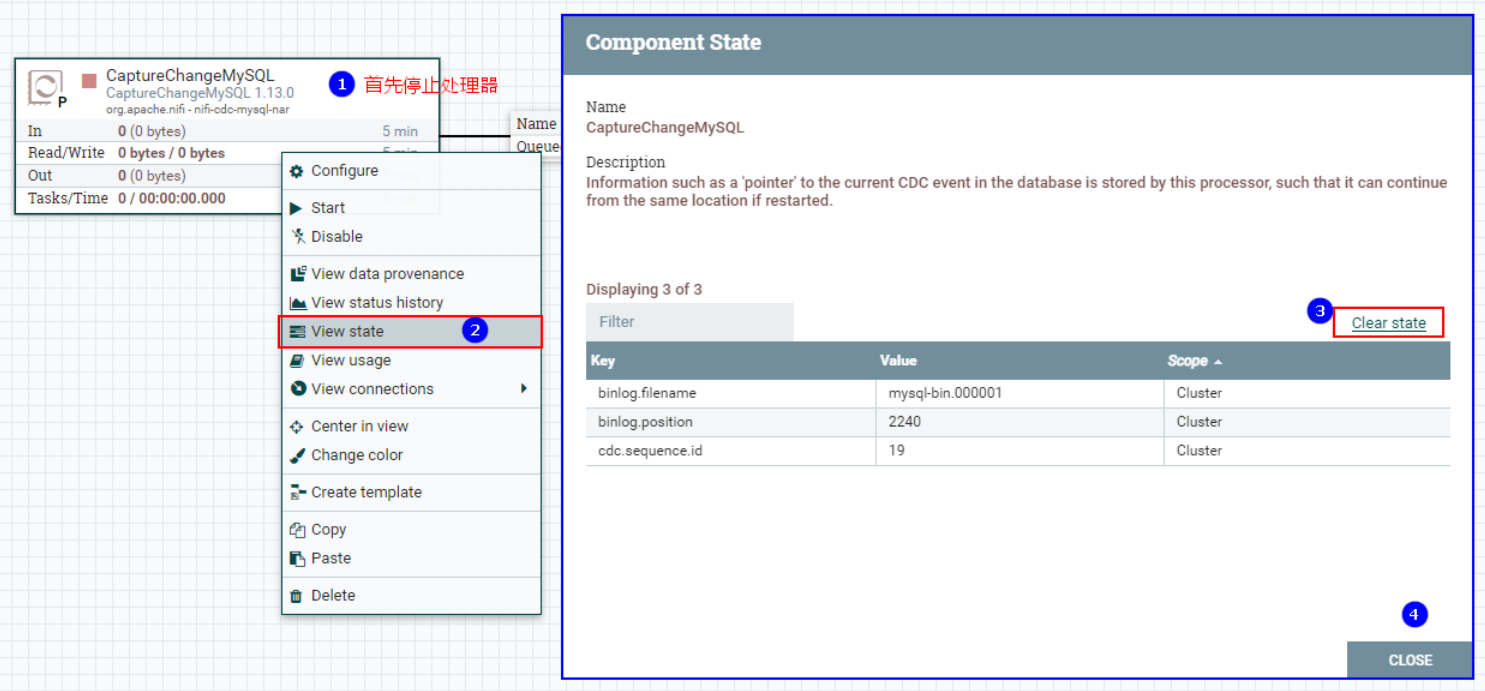
Task: Click the Filter input field
Action: click(x=690, y=322)
